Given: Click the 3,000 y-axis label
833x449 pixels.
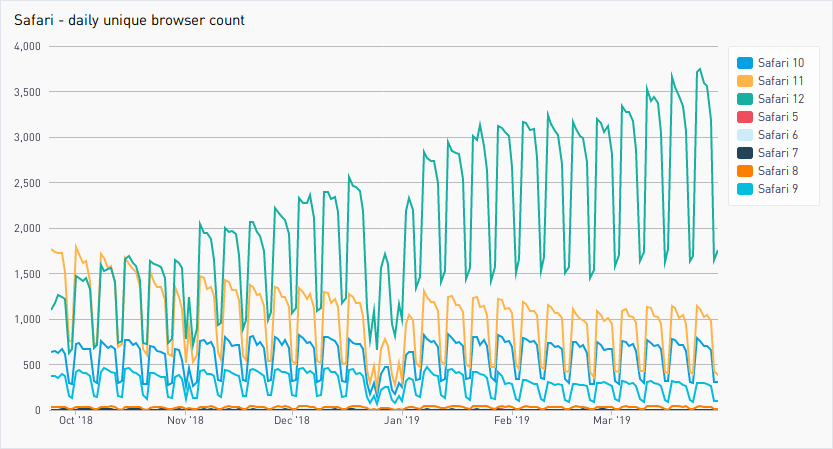Looking at the screenshot, I should 28,138.
